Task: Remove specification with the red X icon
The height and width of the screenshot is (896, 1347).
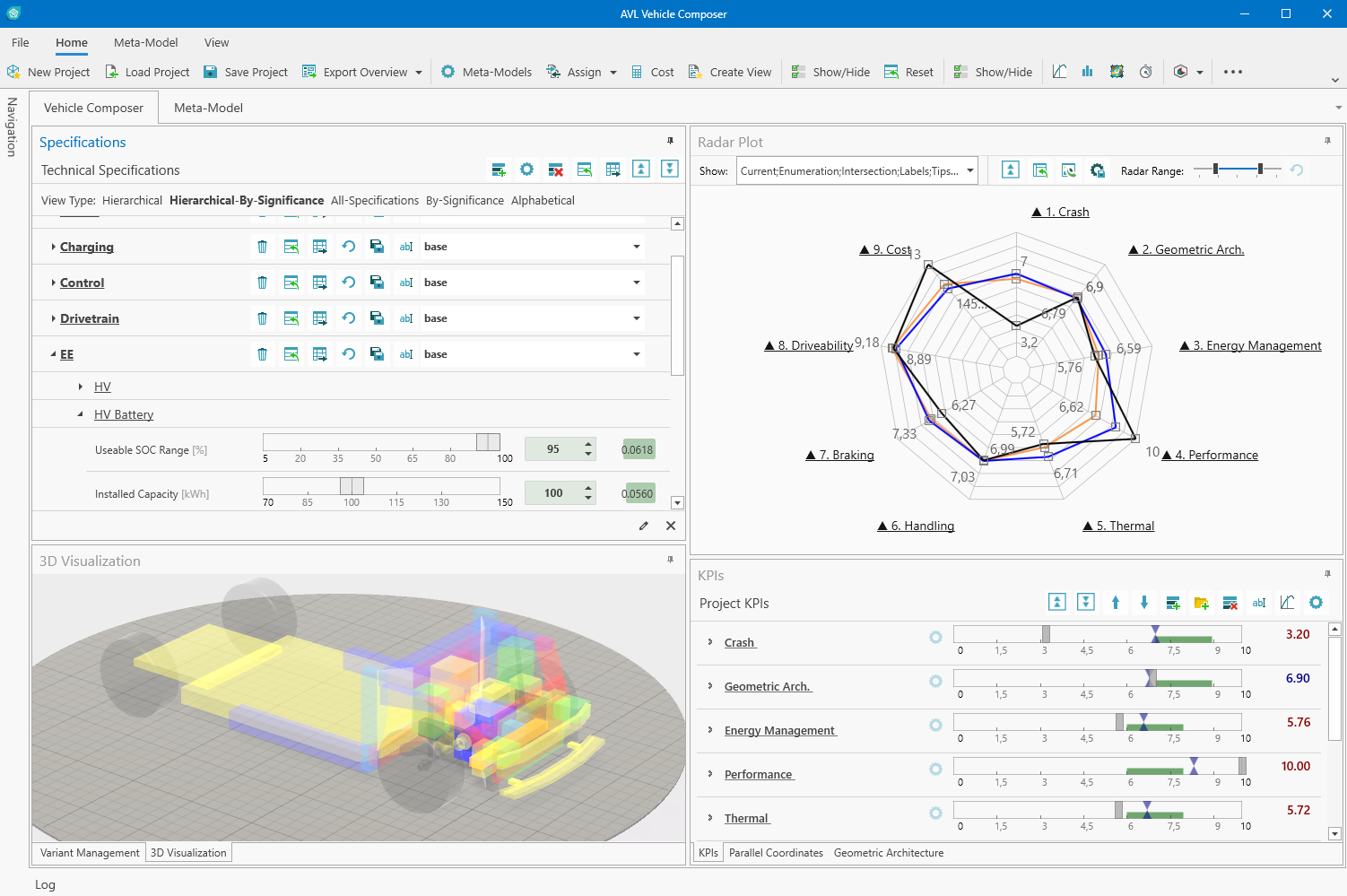Action: click(x=556, y=170)
